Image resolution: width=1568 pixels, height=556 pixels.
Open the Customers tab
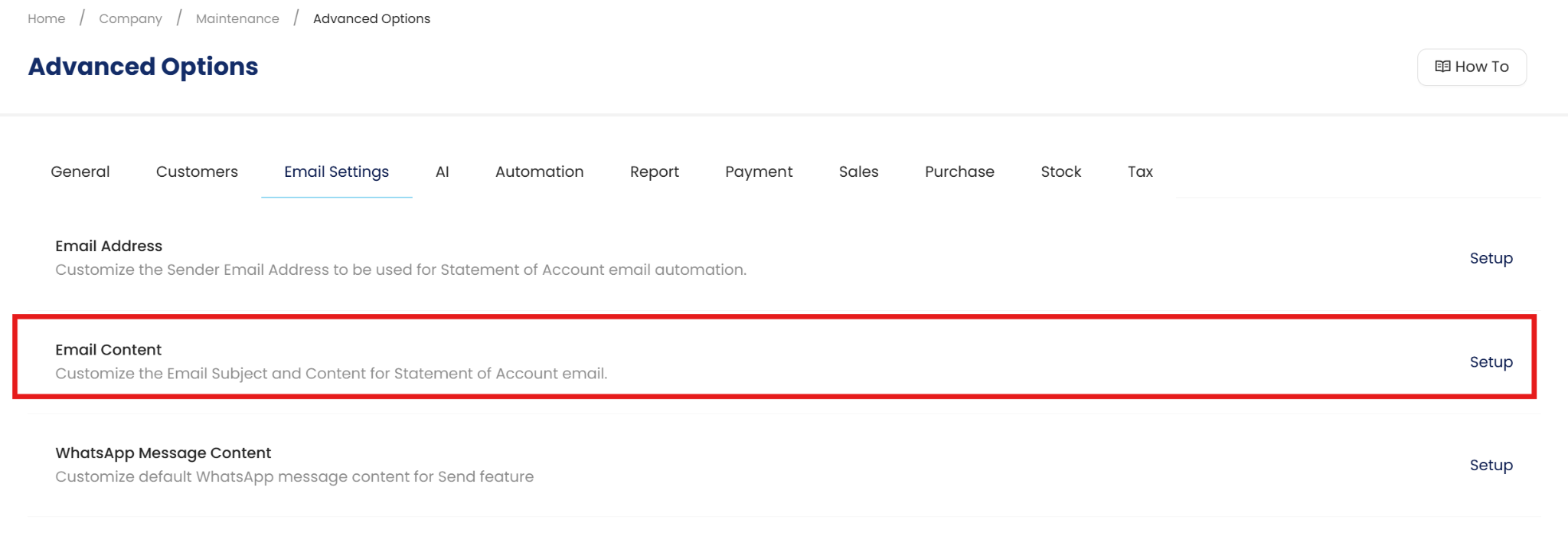coord(197,172)
